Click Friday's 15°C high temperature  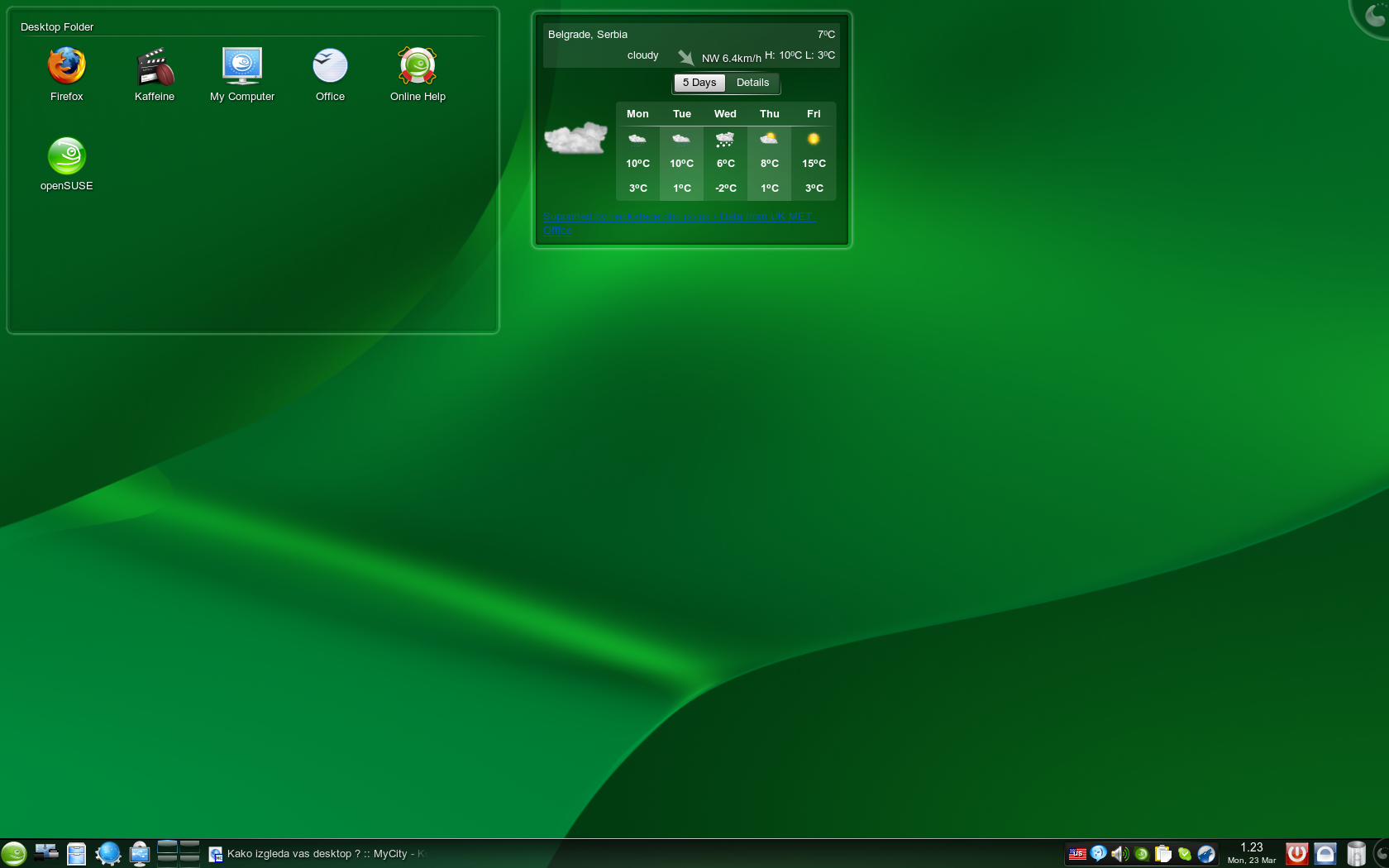[814, 164]
